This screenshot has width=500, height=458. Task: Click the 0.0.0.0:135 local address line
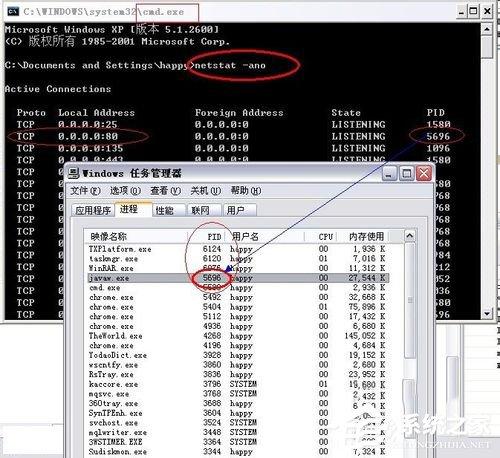[91, 148]
